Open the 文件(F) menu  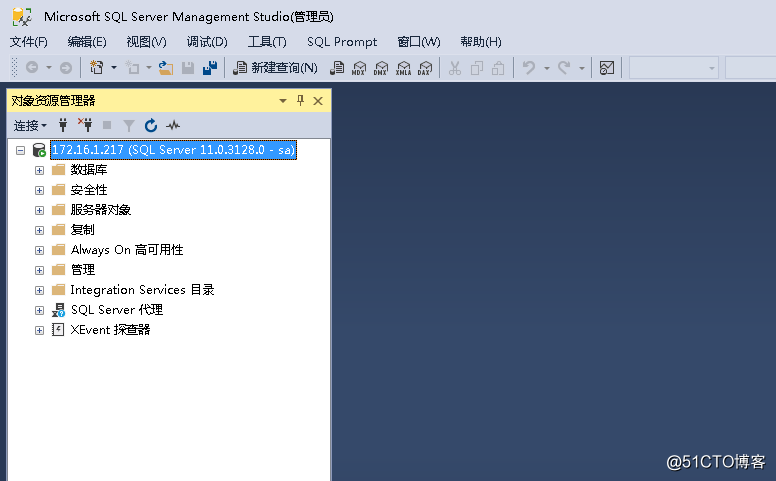tap(29, 42)
